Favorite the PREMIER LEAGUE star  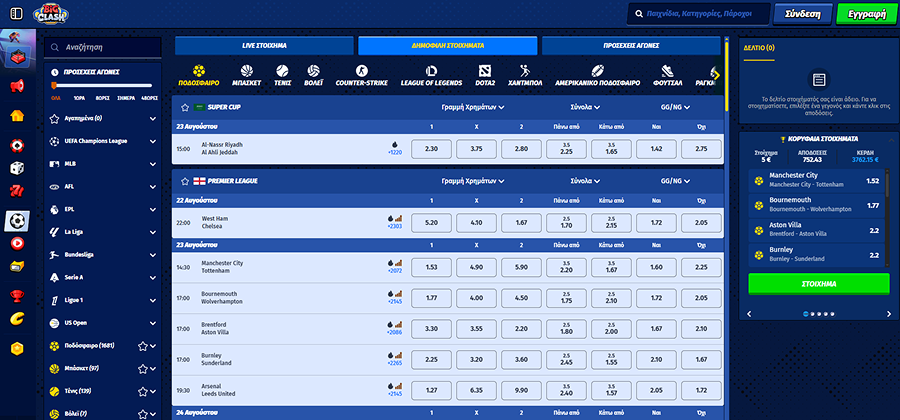184,181
